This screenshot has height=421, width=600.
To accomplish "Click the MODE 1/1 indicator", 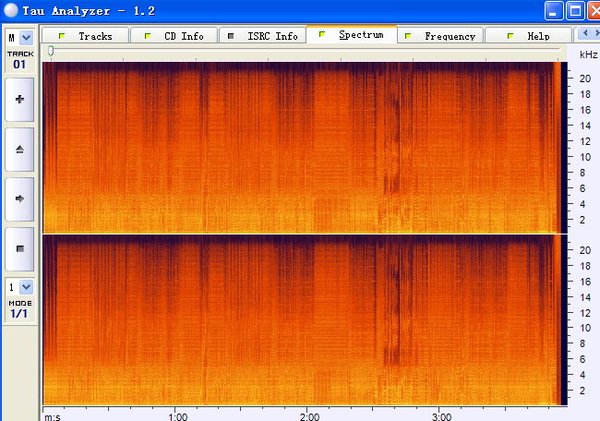I will coord(20,309).
